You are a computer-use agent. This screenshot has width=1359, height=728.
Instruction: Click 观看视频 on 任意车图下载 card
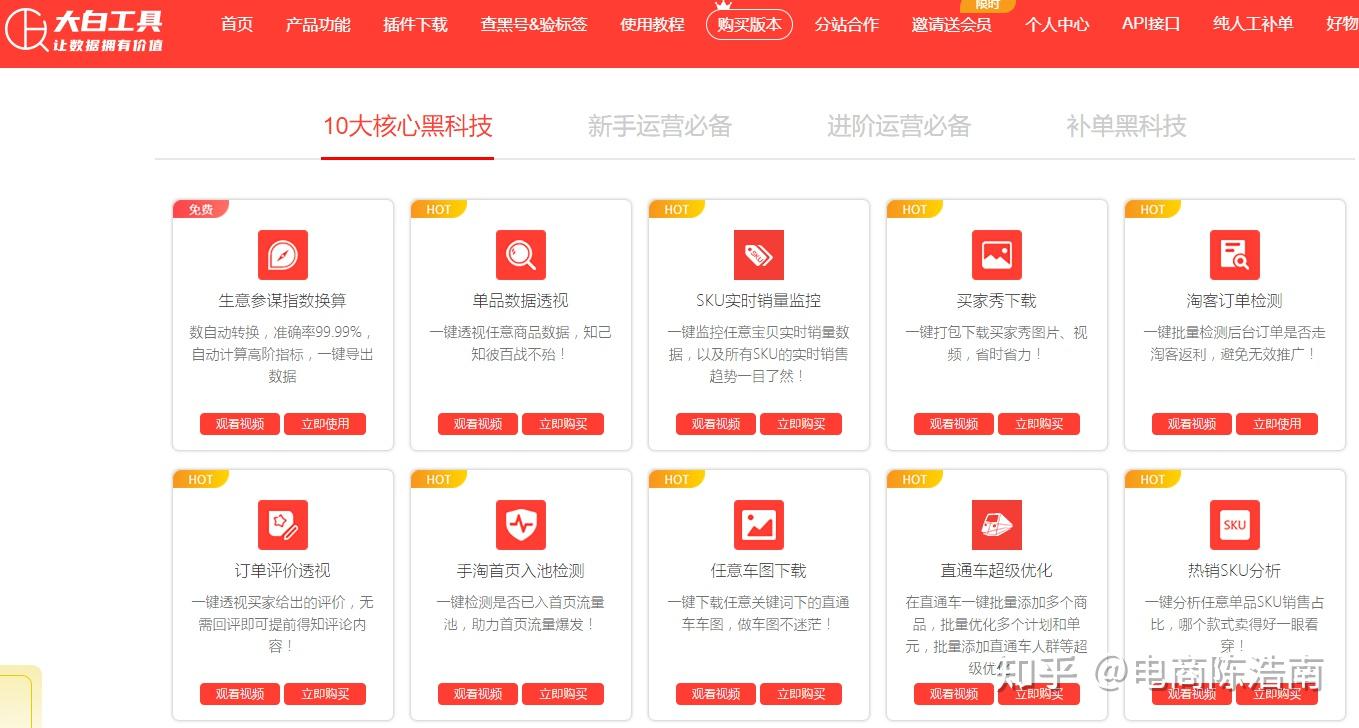716,694
